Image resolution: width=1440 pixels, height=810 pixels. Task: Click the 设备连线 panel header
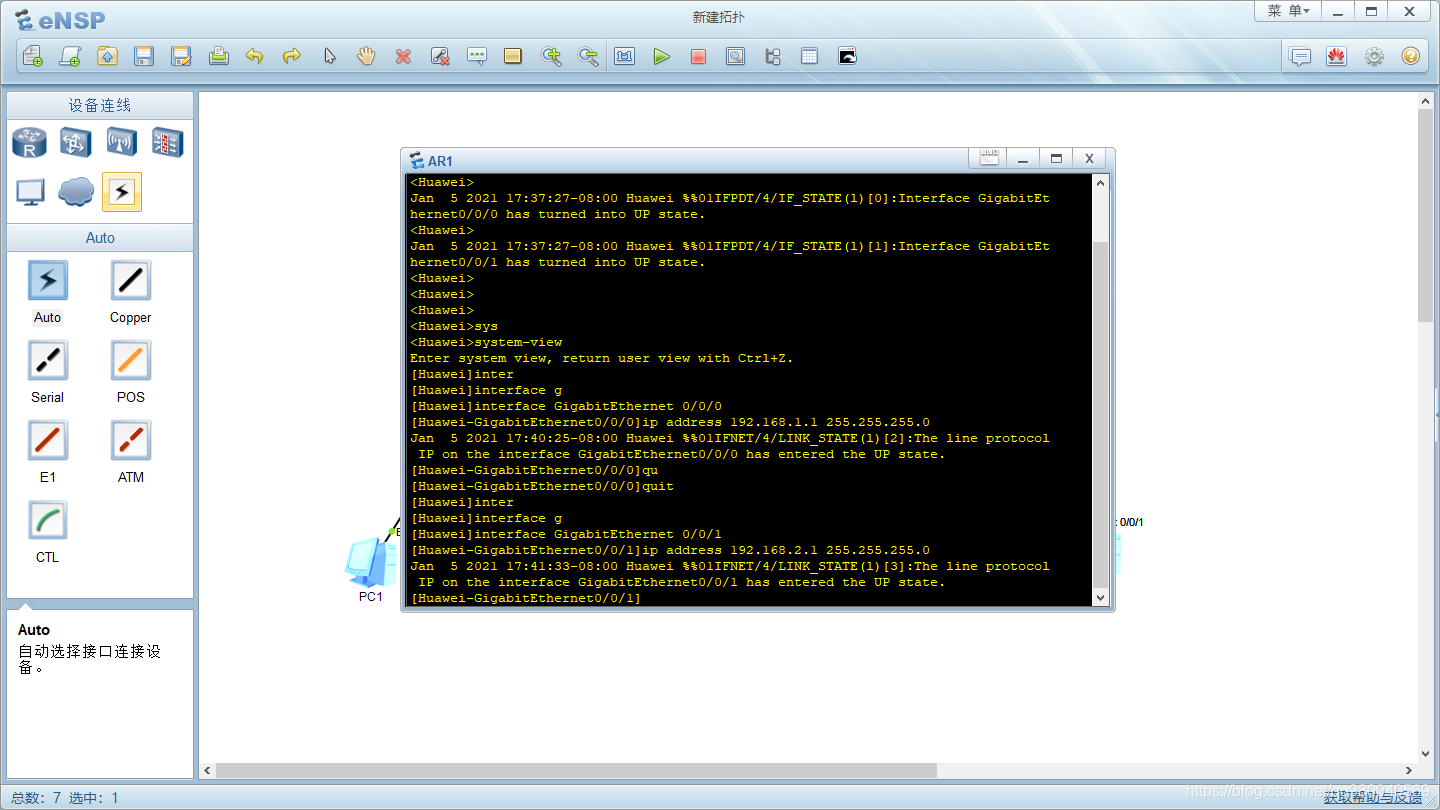[100, 105]
